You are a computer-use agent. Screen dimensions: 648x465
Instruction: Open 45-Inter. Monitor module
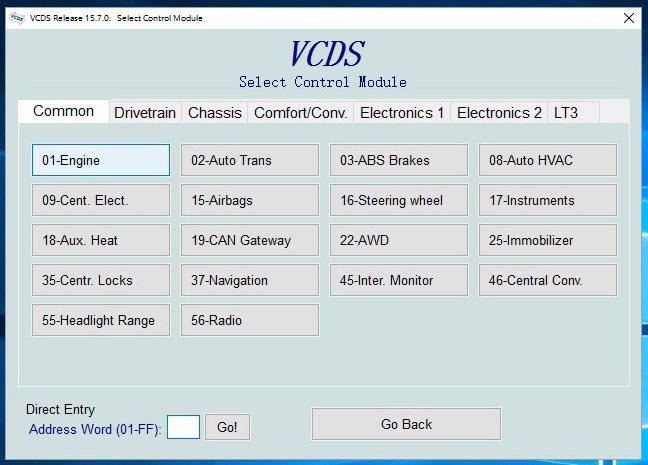coord(399,280)
